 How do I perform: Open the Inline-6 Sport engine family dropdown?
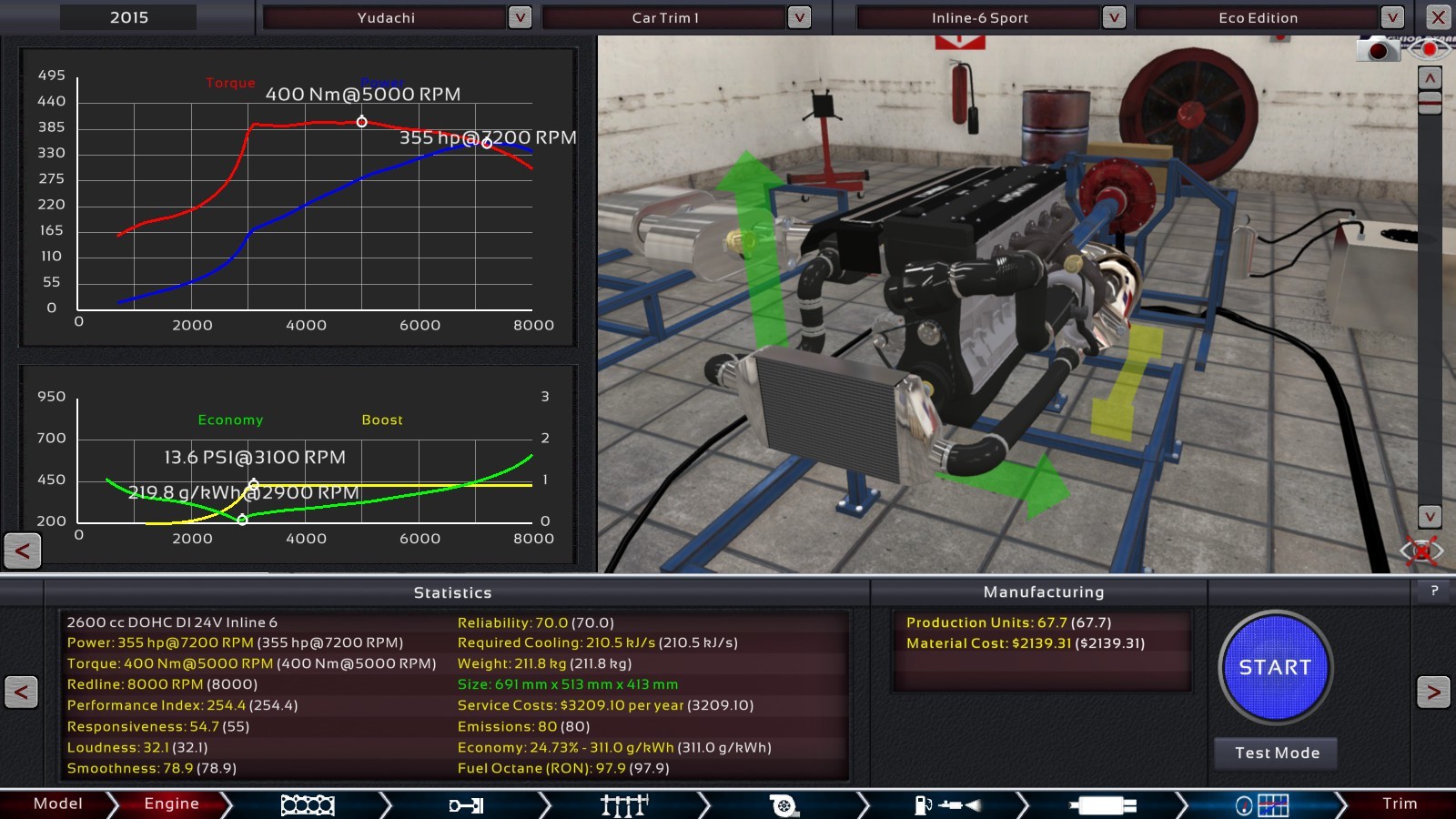coord(1114,17)
